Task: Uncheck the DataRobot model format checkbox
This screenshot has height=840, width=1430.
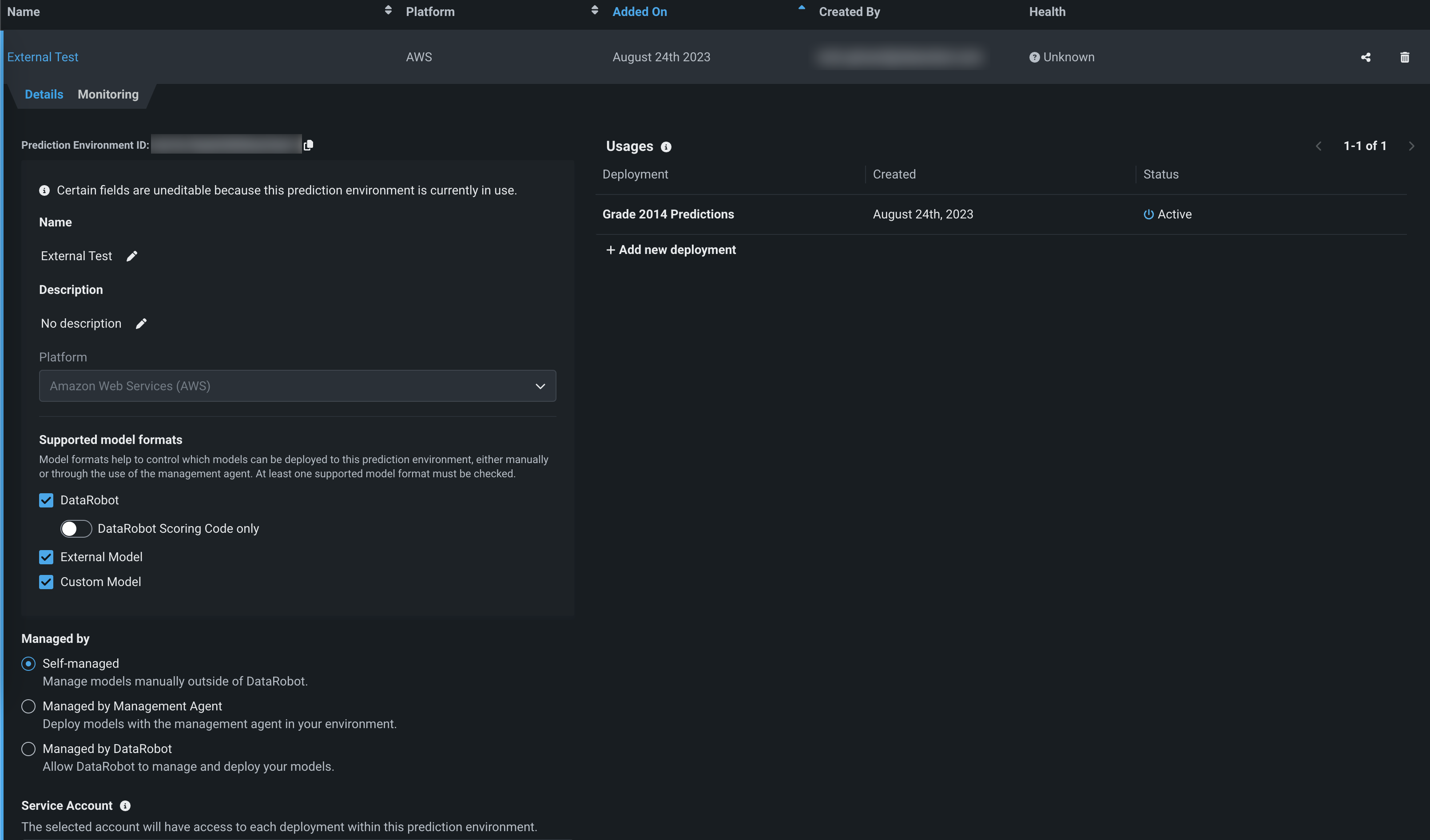Action: [x=46, y=500]
